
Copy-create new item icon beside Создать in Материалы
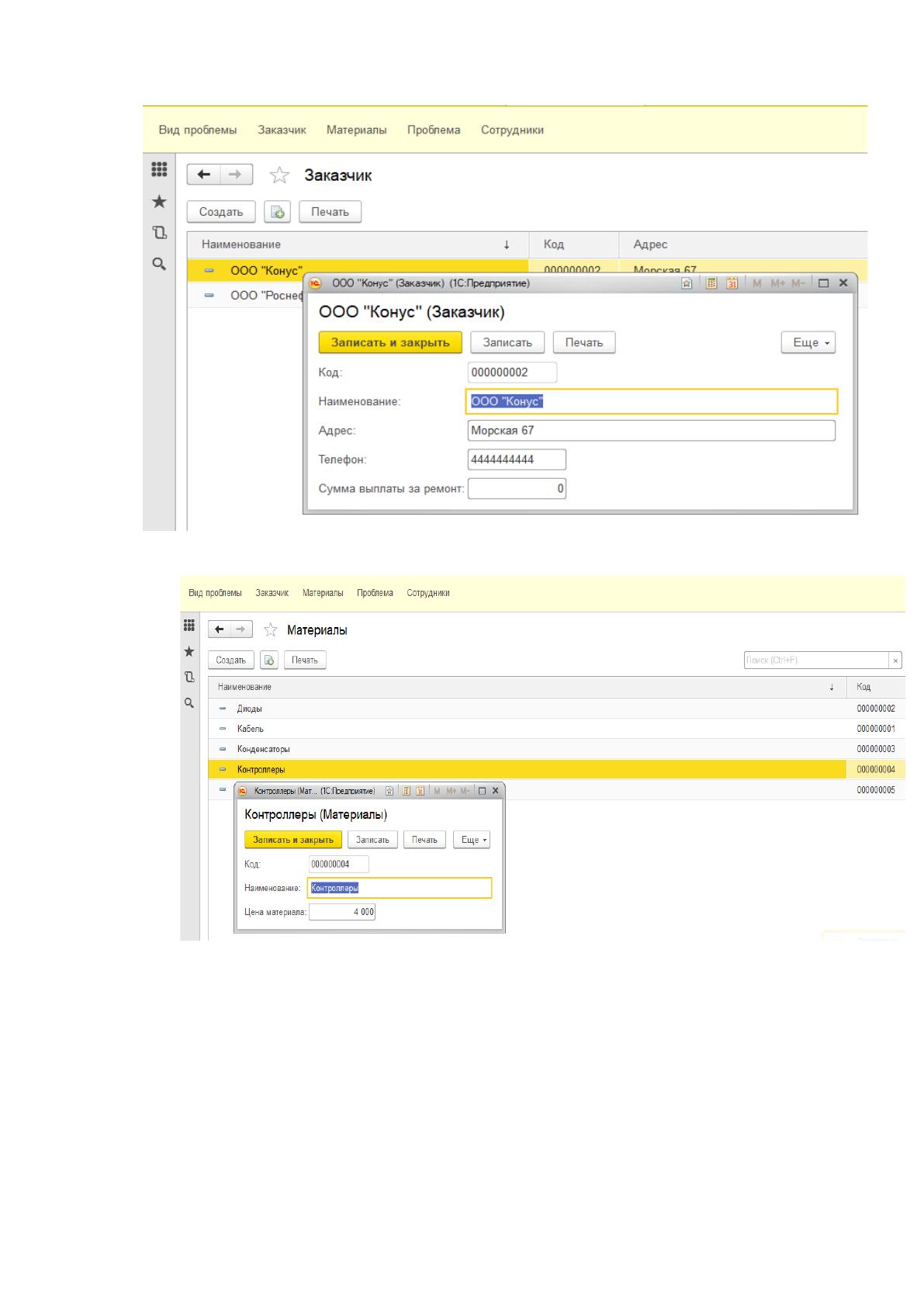(x=268, y=660)
